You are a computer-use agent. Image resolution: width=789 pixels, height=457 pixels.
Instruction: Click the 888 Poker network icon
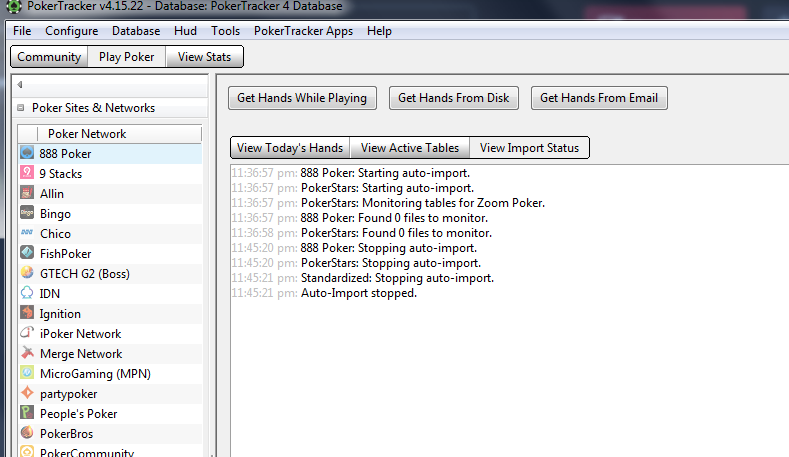(x=27, y=153)
